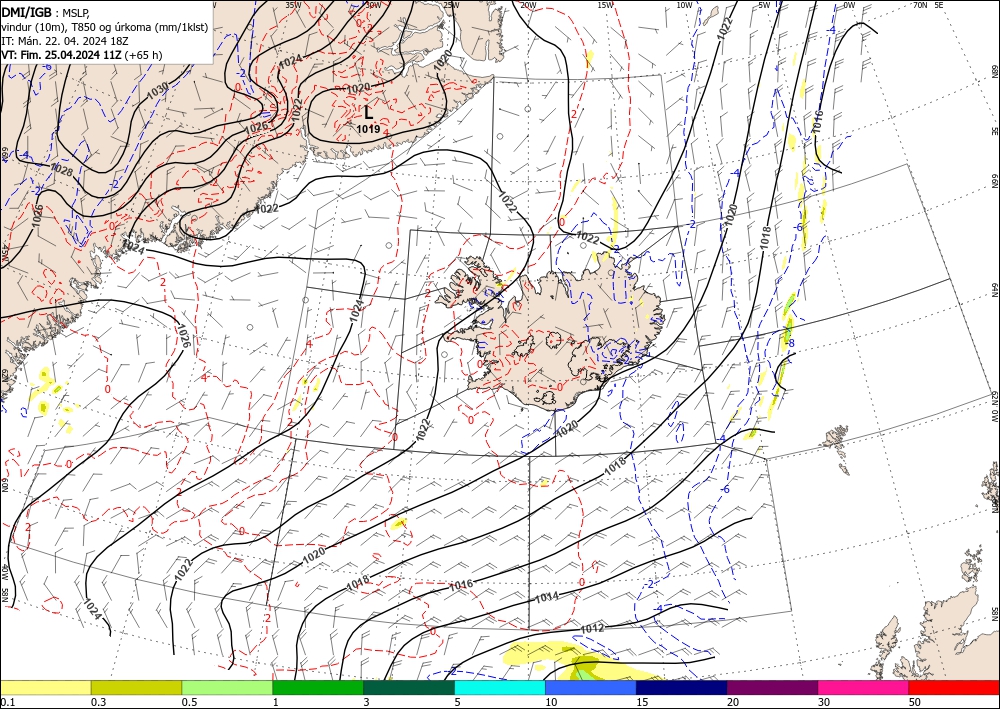
Task: Click the '35W' longitude label
Action: pos(293,5)
